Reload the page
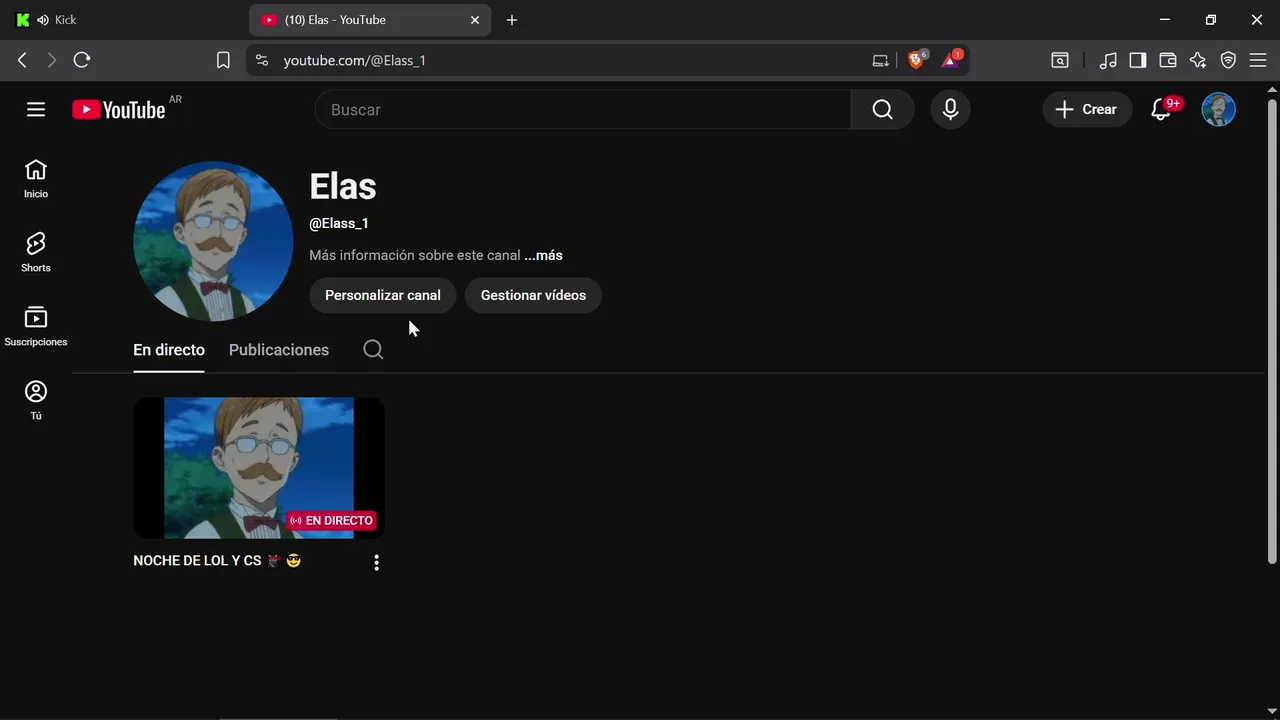This screenshot has height=720, width=1280. [x=82, y=60]
